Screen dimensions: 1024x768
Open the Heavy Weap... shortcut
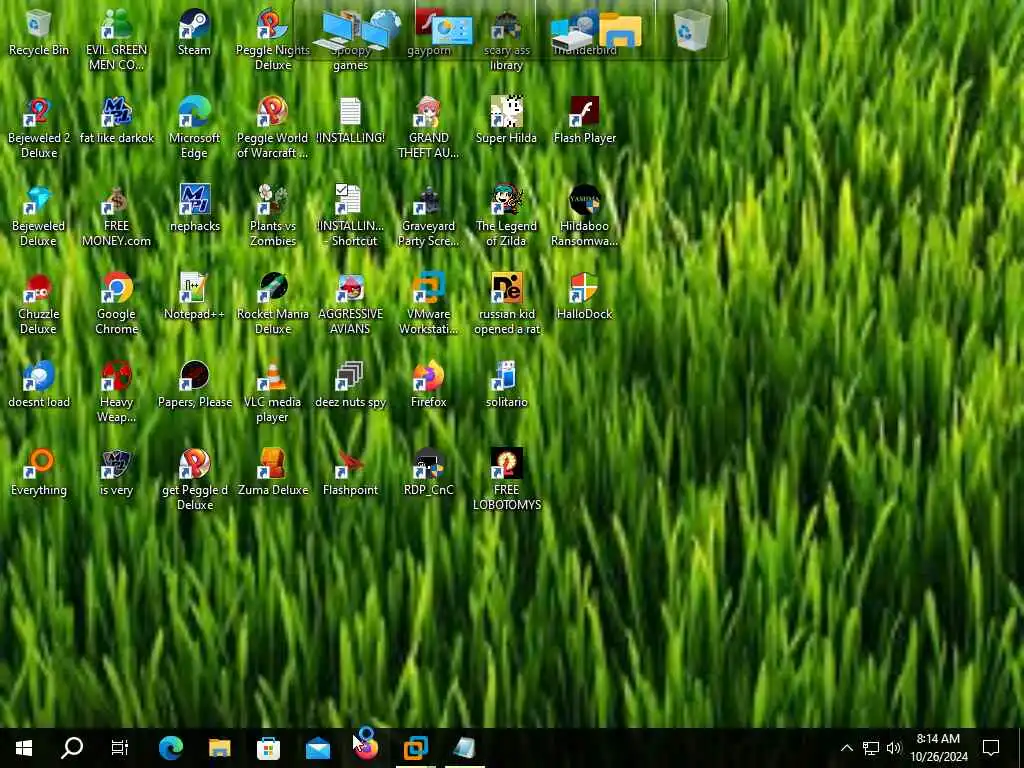(116, 392)
